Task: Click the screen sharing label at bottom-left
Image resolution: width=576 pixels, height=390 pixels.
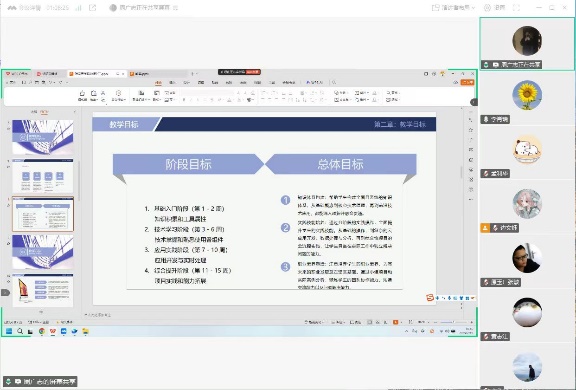Action: tap(40, 382)
